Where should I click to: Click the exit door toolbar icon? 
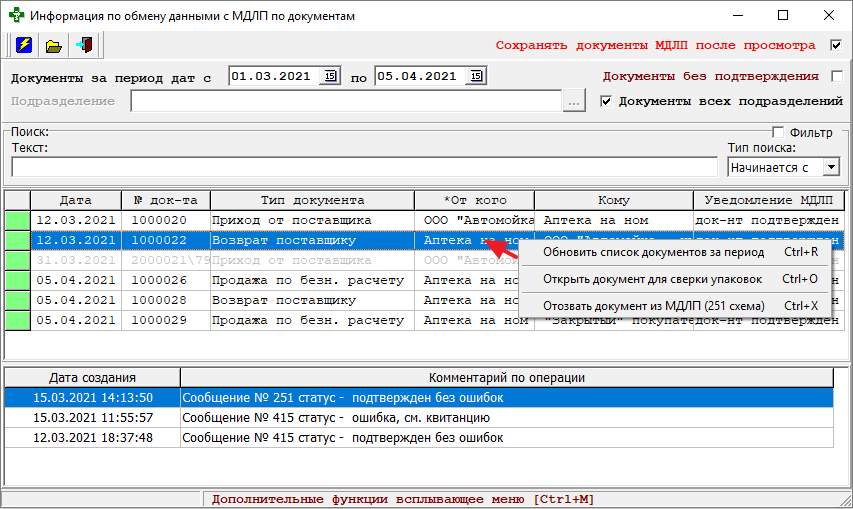click(x=84, y=46)
